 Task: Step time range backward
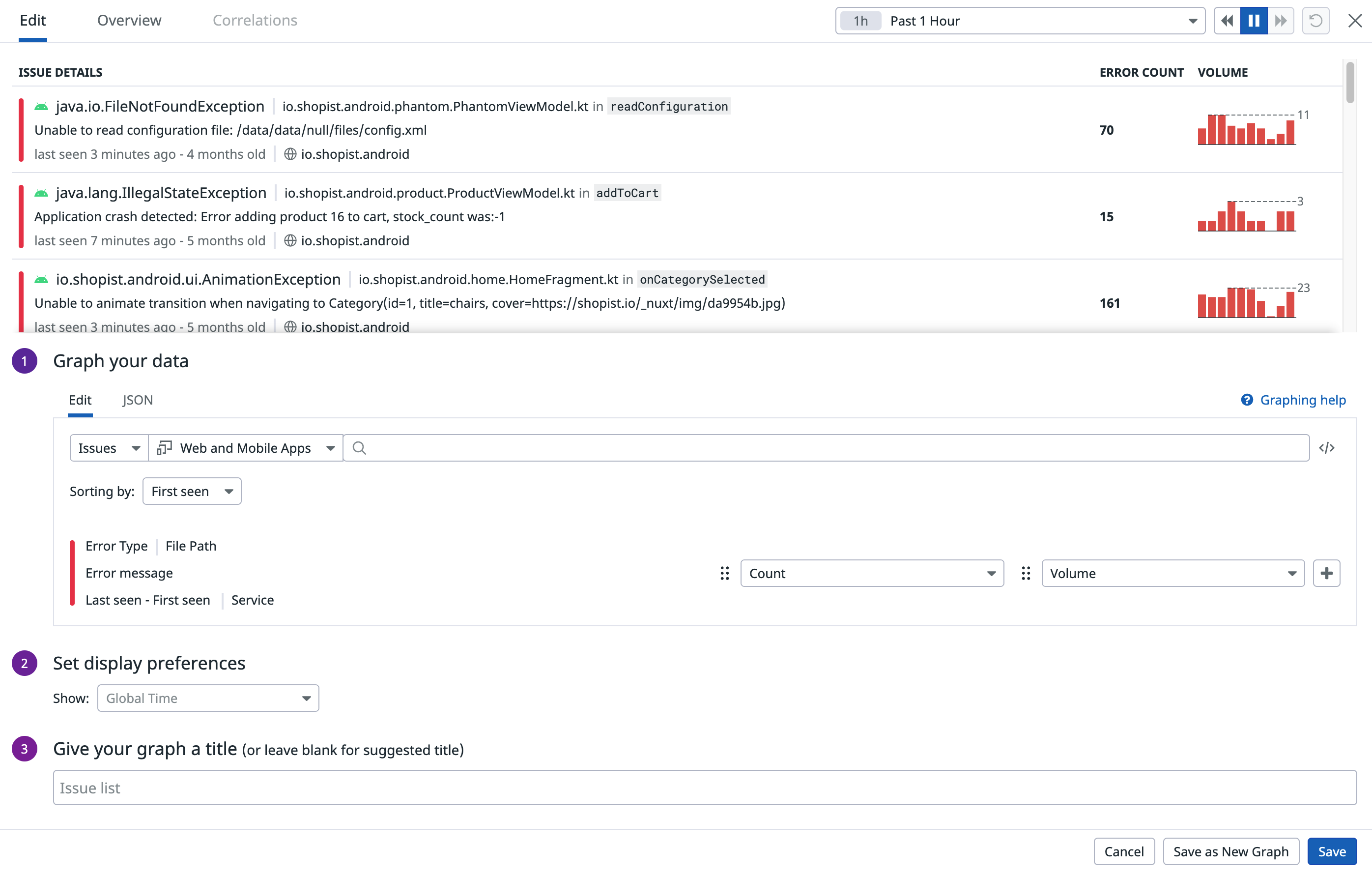(x=1227, y=21)
